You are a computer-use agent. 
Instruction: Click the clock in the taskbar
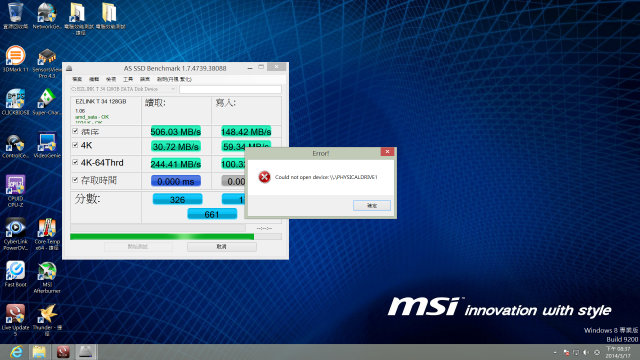(x=618, y=352)
